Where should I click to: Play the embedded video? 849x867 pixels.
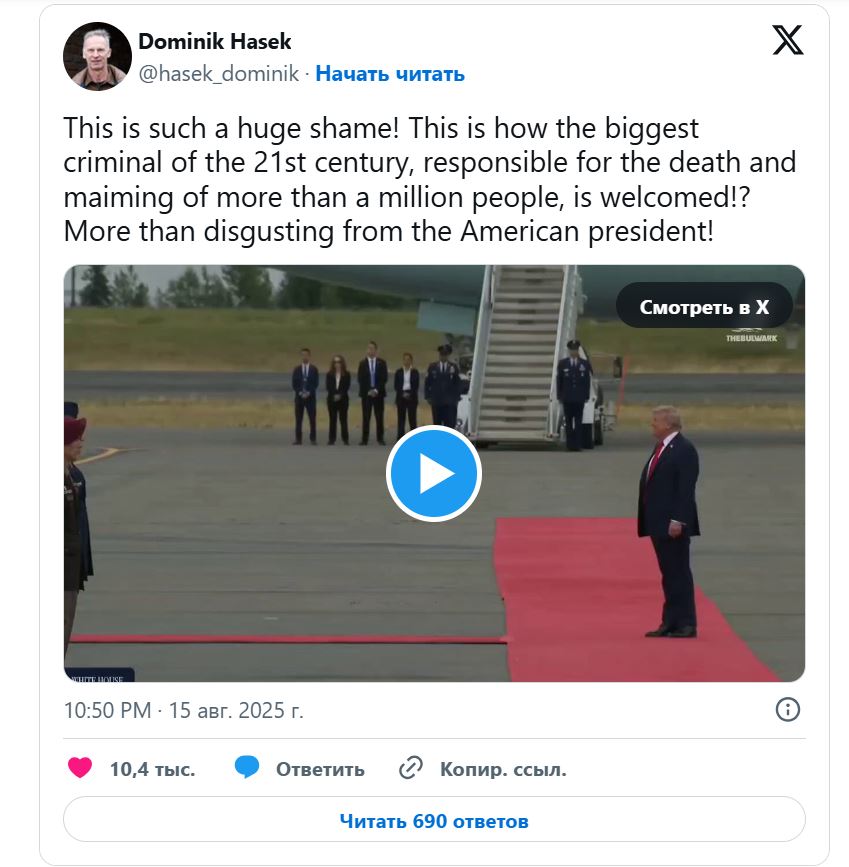[434, 473]
